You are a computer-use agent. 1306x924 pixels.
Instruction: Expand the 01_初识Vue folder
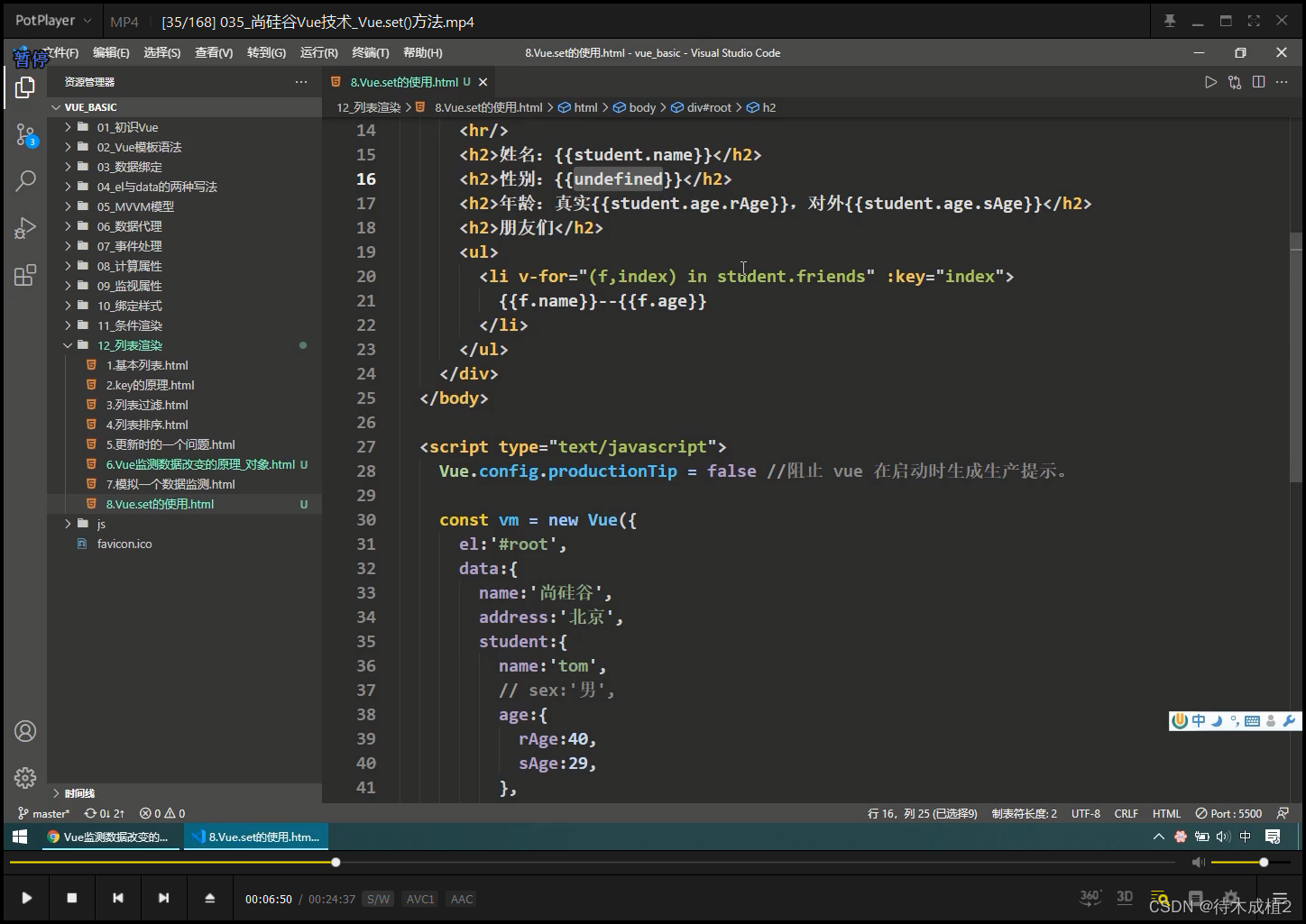184,127
